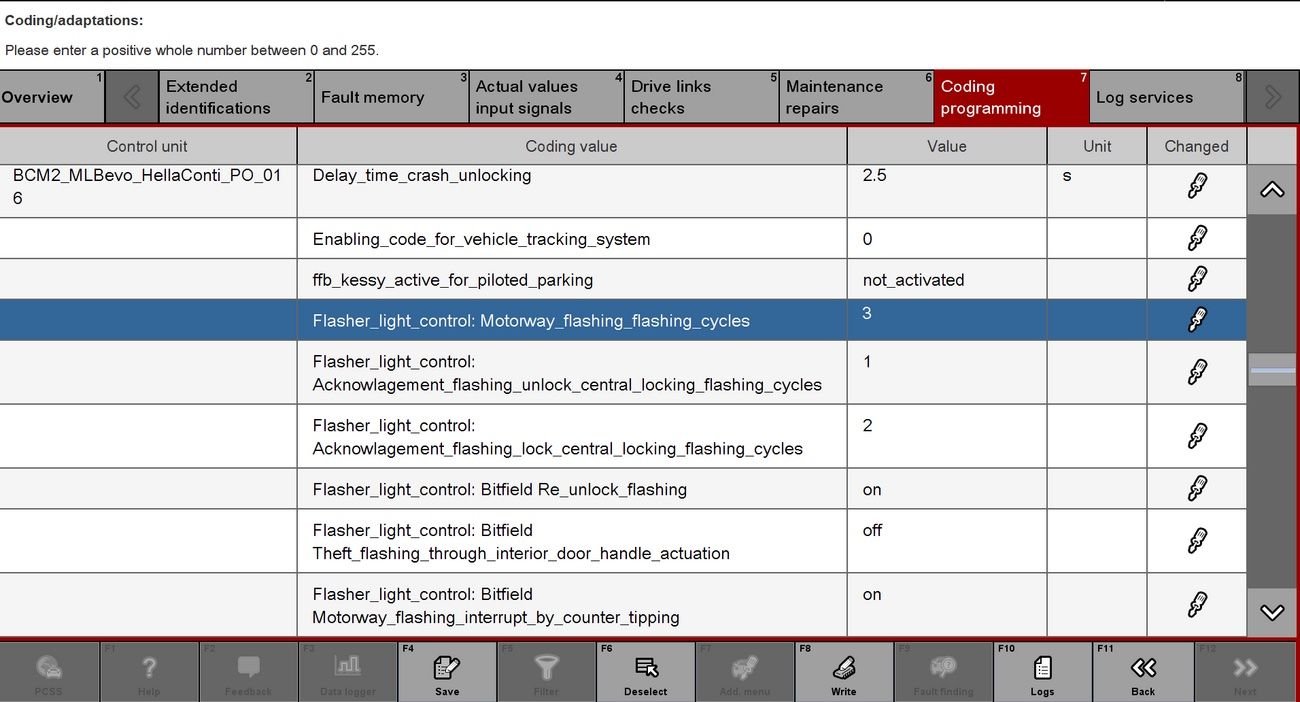1300x702 pixels.
Task: Click wrench icon for ffb_kessy_active_for_piloted_parking row
Action: (1196, 279)
